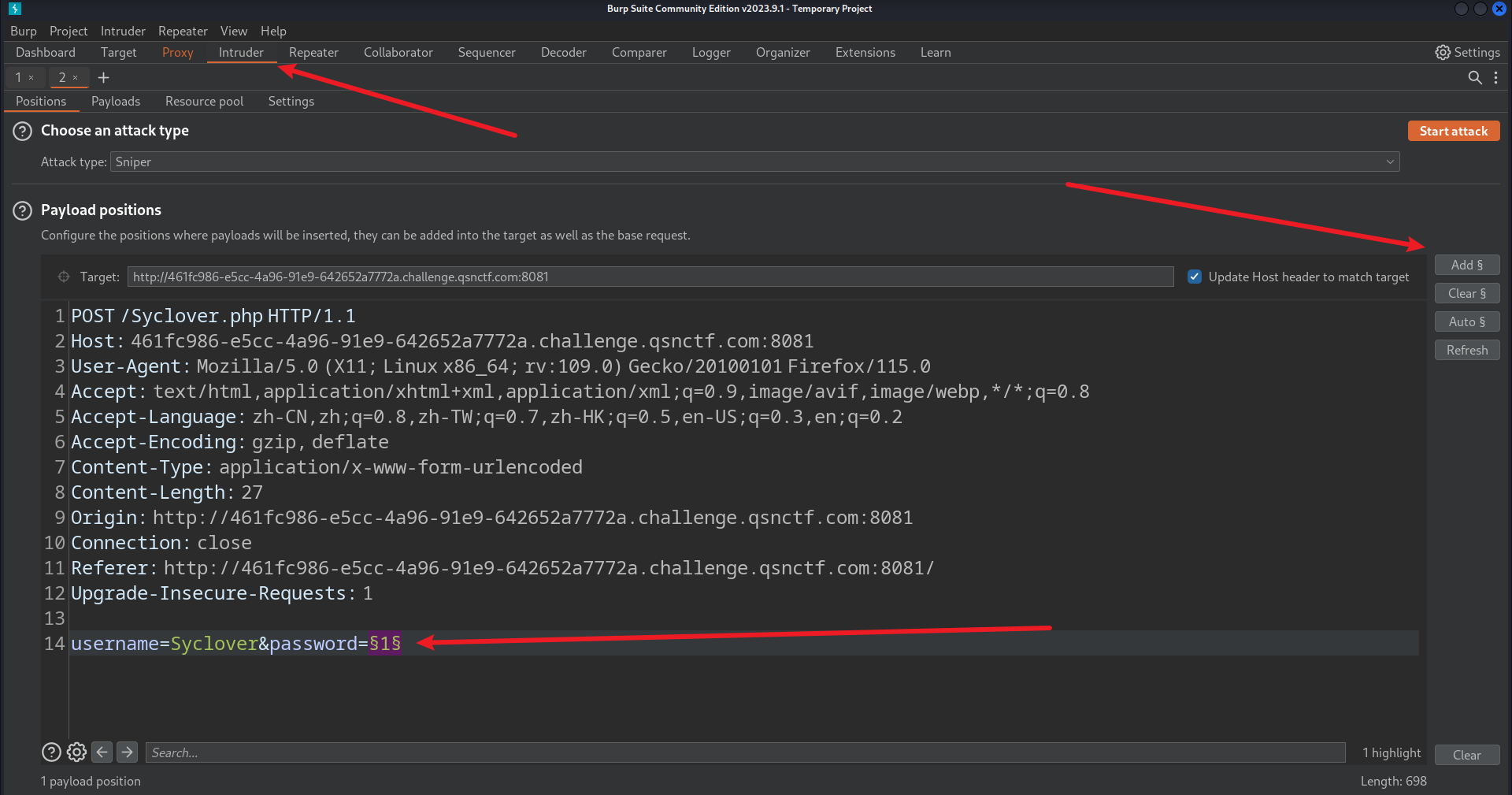Open the Extensions tab
1512x795 pixels.
click(x=865, y=52)
